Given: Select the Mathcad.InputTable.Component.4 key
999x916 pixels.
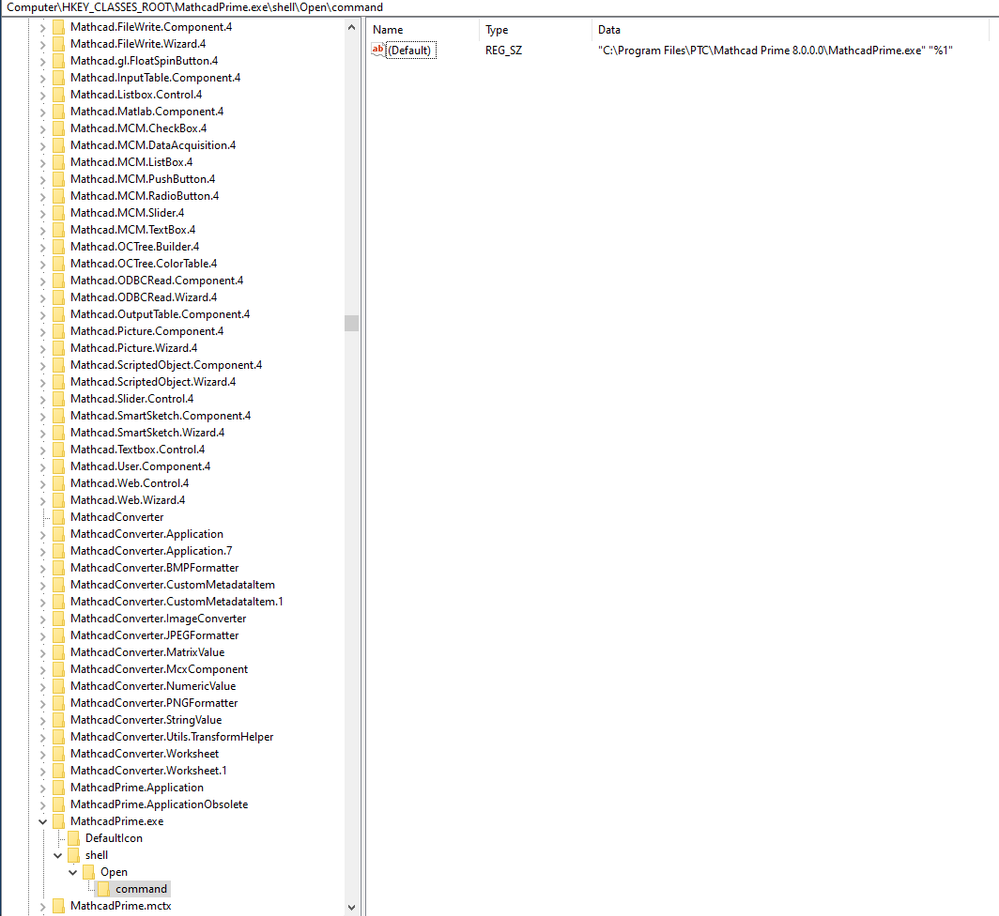Looking at the screenshot, I should [155, 77].
